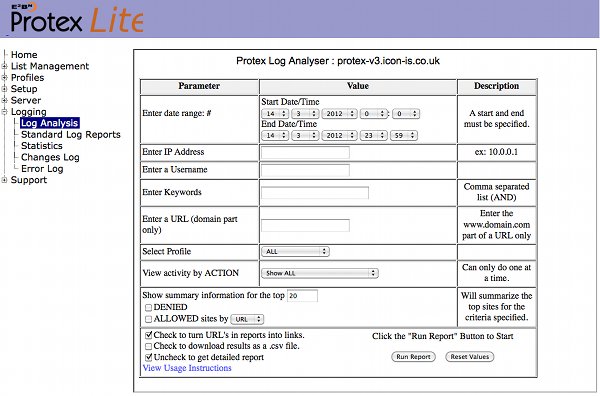Click the IP Address input field
The image size is (600, 396).
pyautogui.click(x=305, y=152)
